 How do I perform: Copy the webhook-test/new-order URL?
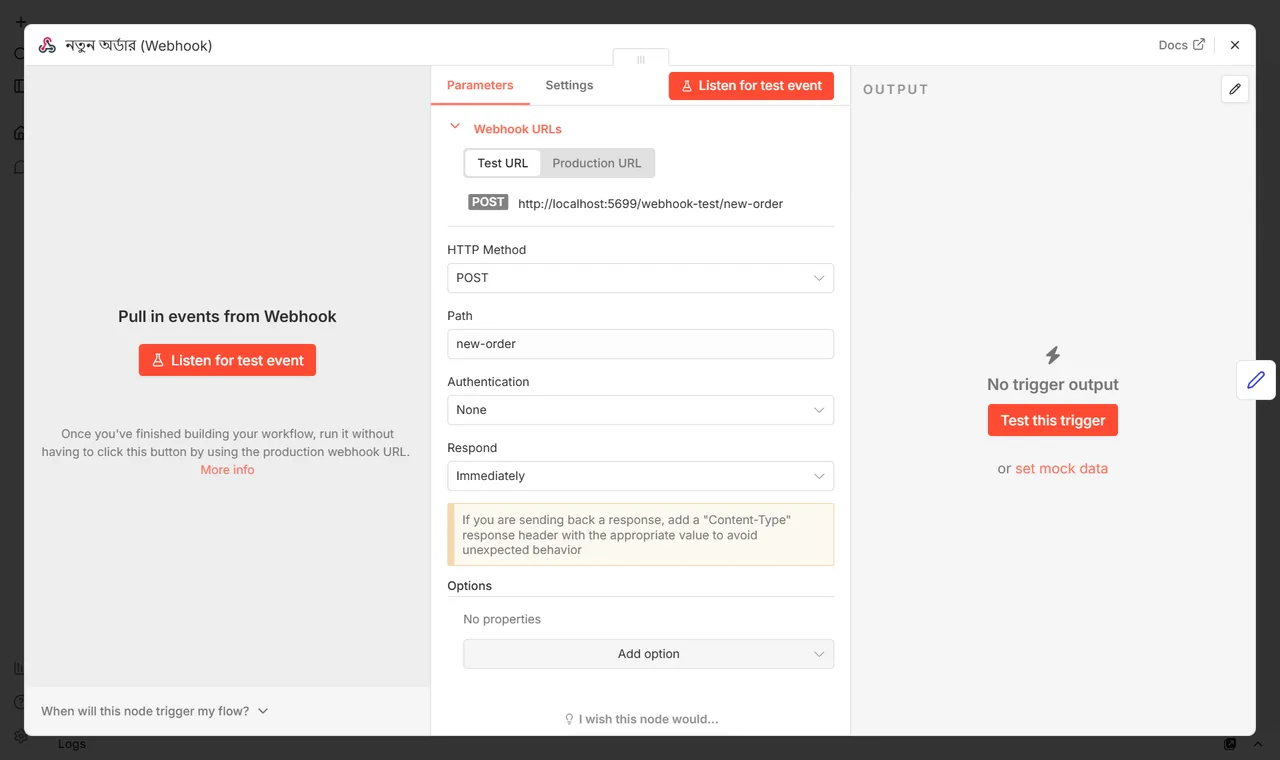(650, 203)
